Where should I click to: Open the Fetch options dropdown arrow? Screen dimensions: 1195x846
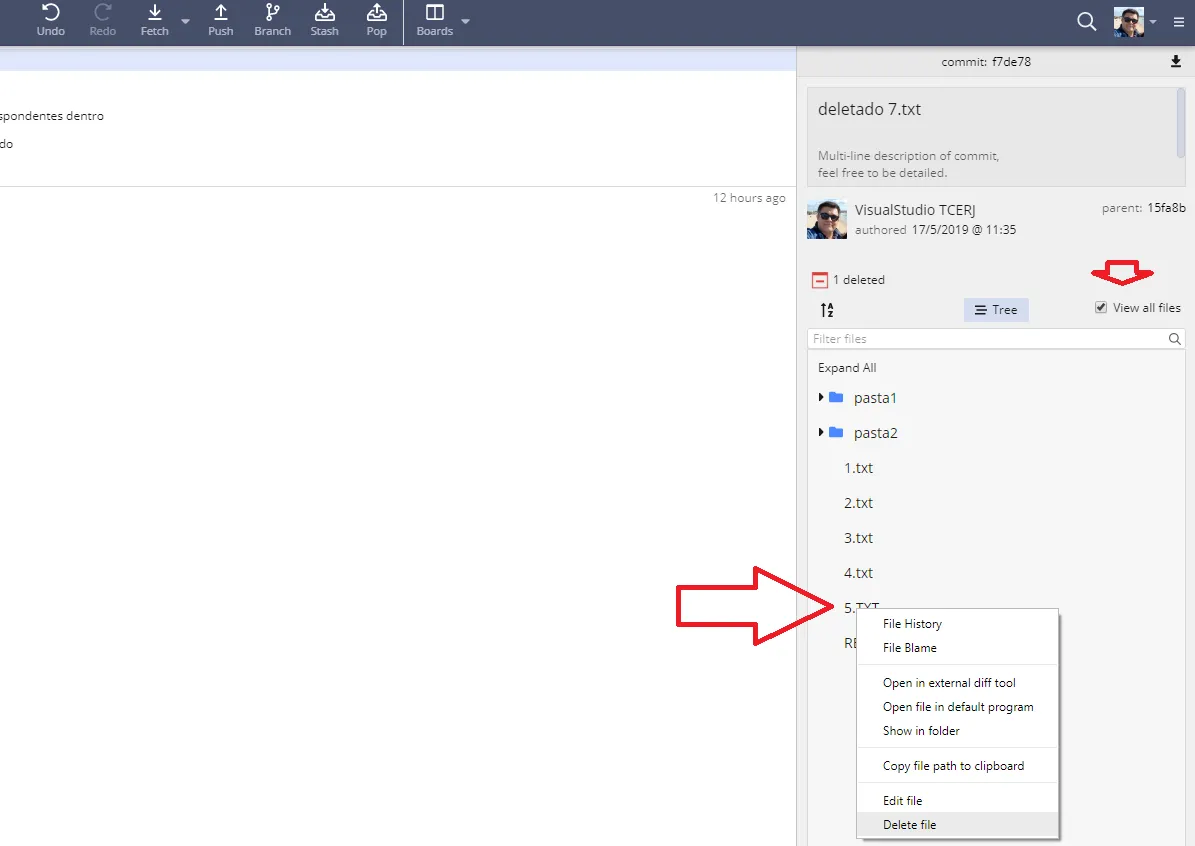(185, 21)
